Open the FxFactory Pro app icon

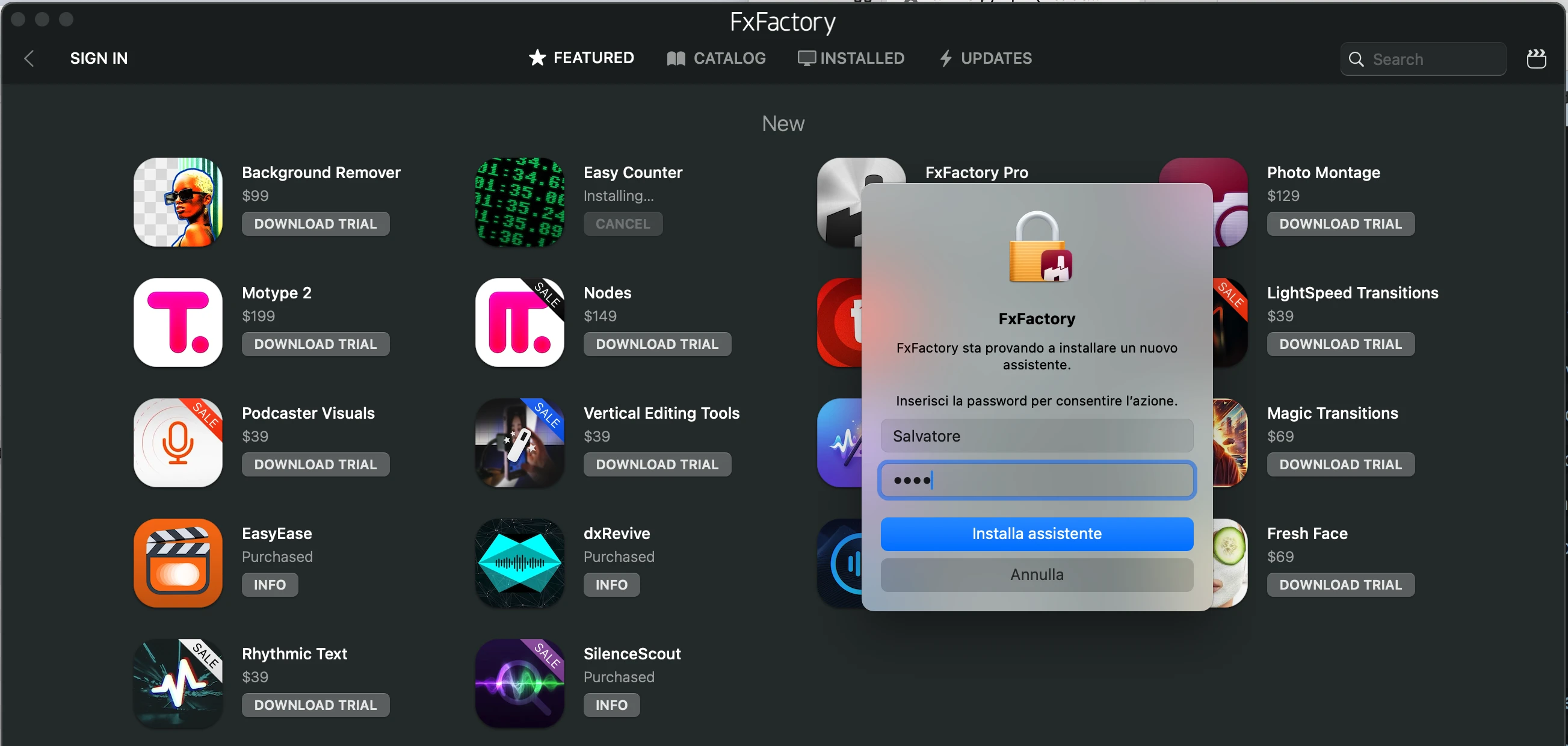click(x=839, y=202)
